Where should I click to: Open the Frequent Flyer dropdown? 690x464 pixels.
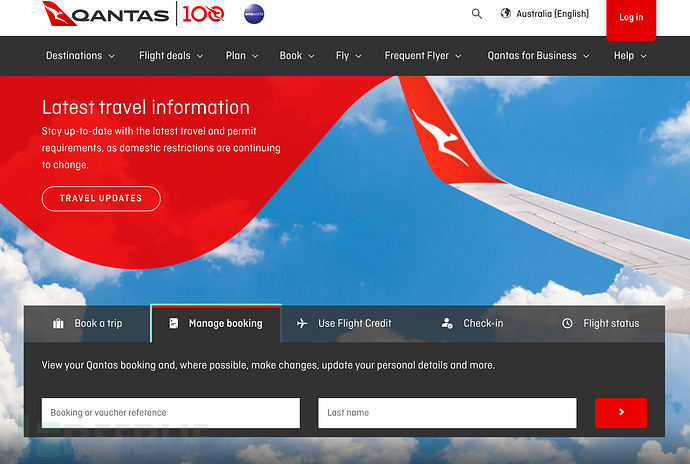[x=423, y=56]
